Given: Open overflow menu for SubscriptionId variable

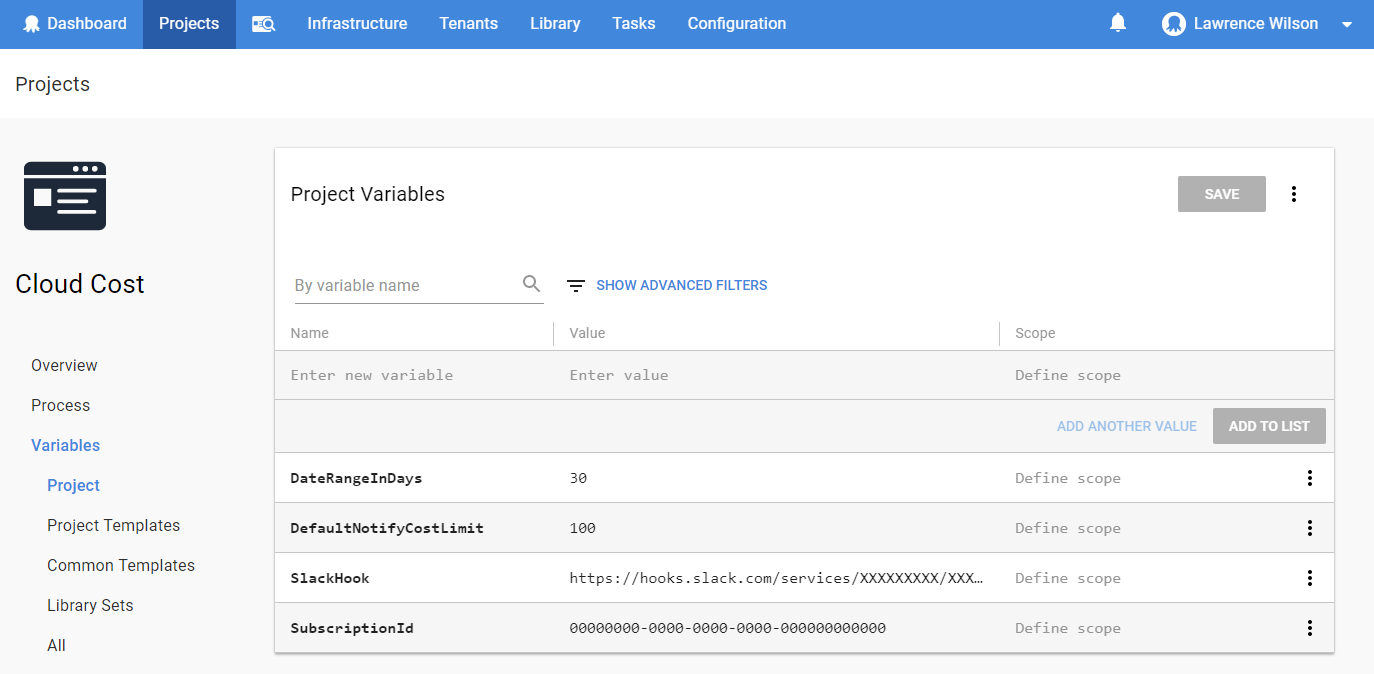Looking at the screenshot, I should [x=1310, y=627].
